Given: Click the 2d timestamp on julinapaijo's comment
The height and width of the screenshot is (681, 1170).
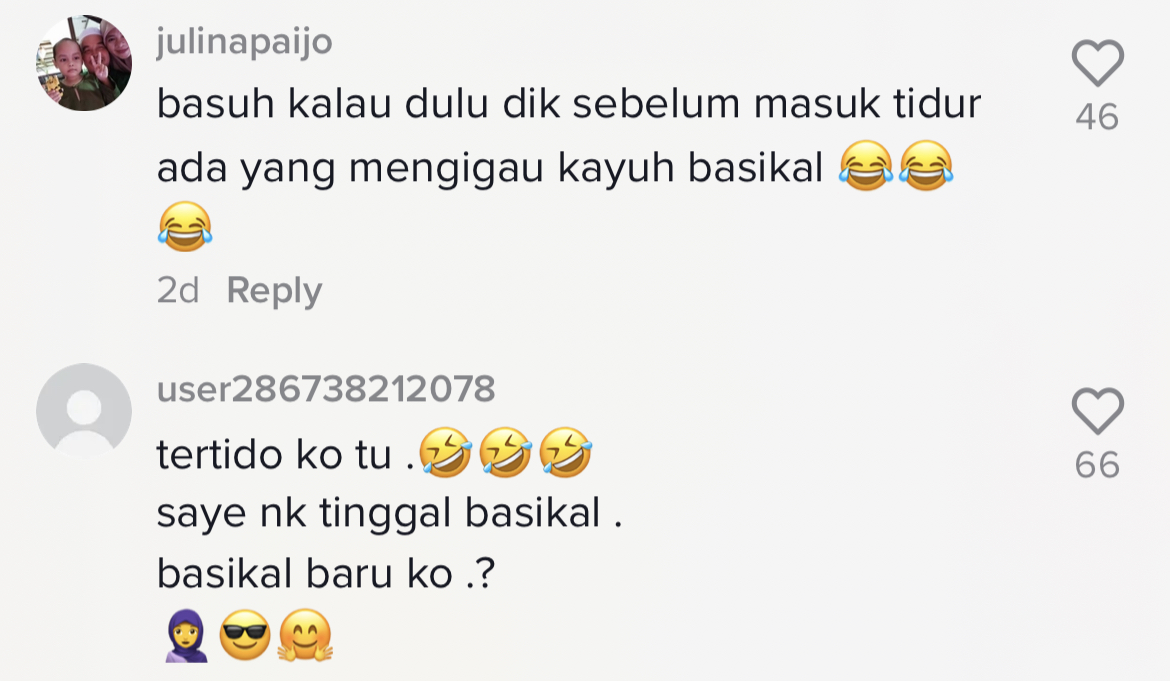Looking at the screenshot, I should coord(178,291).
